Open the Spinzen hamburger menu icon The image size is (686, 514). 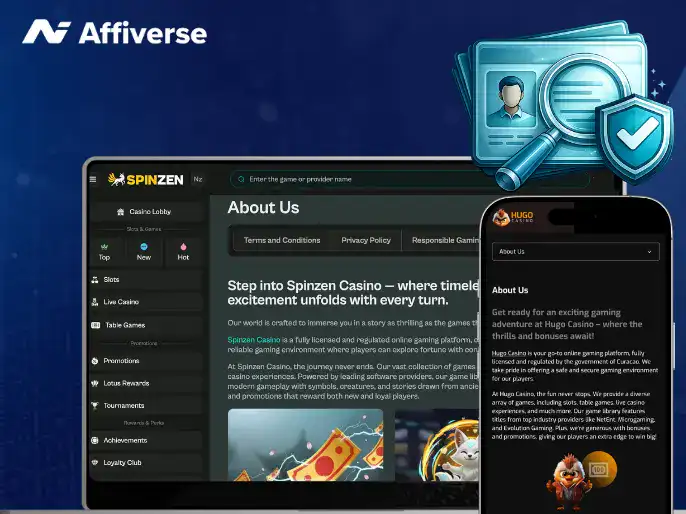point(93,179)
